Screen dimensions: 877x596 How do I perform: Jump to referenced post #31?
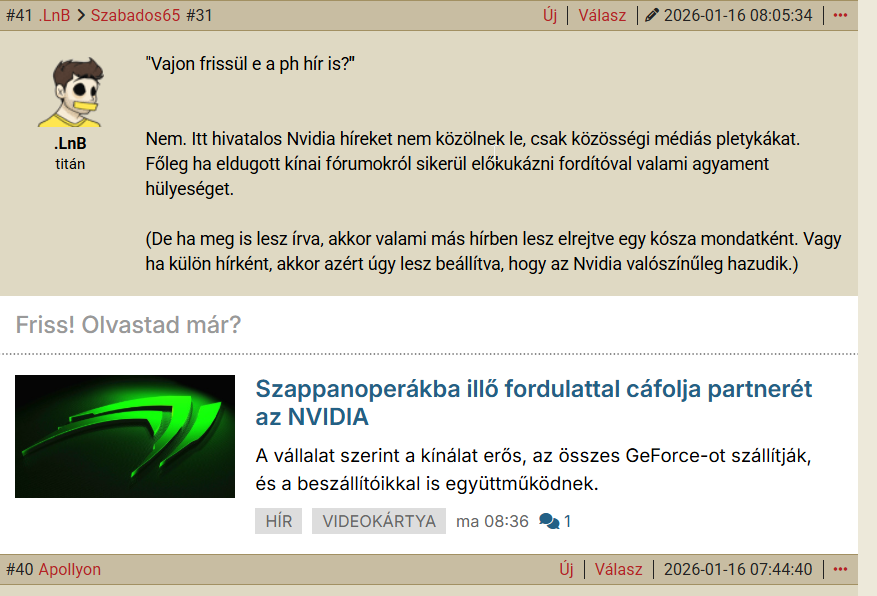coord(199,15)
